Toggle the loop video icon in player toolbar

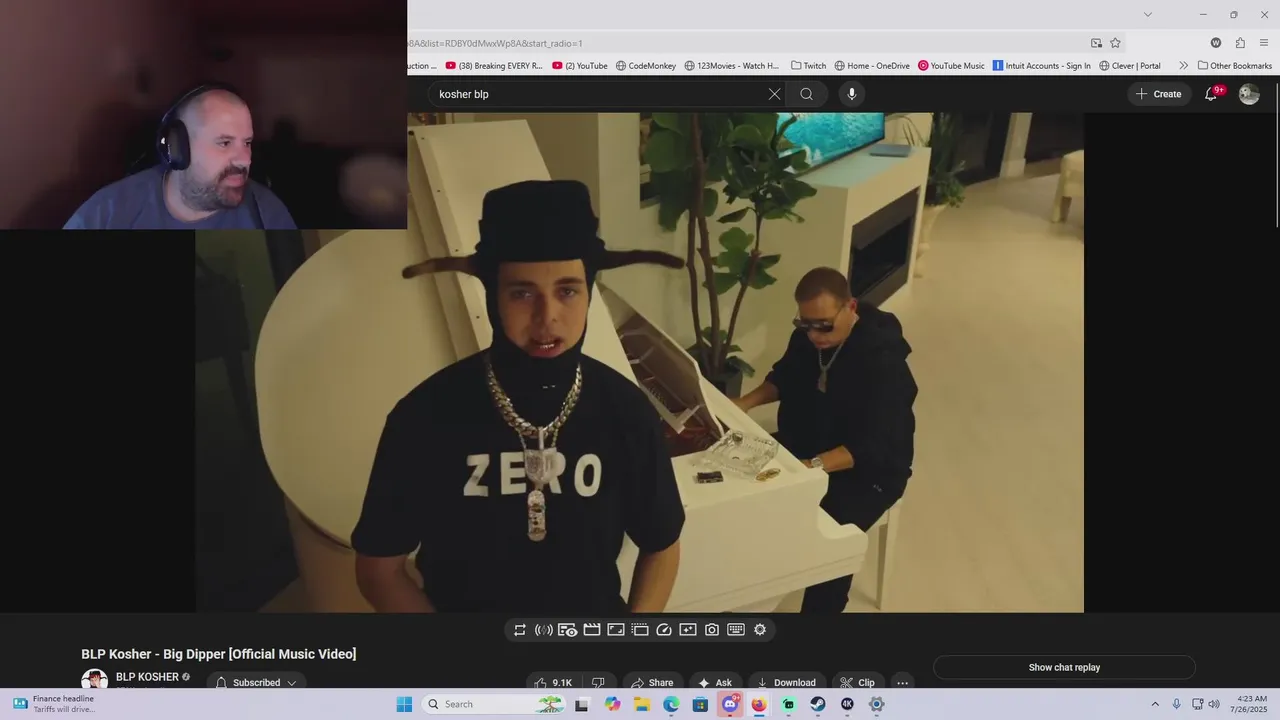[520, 630]
